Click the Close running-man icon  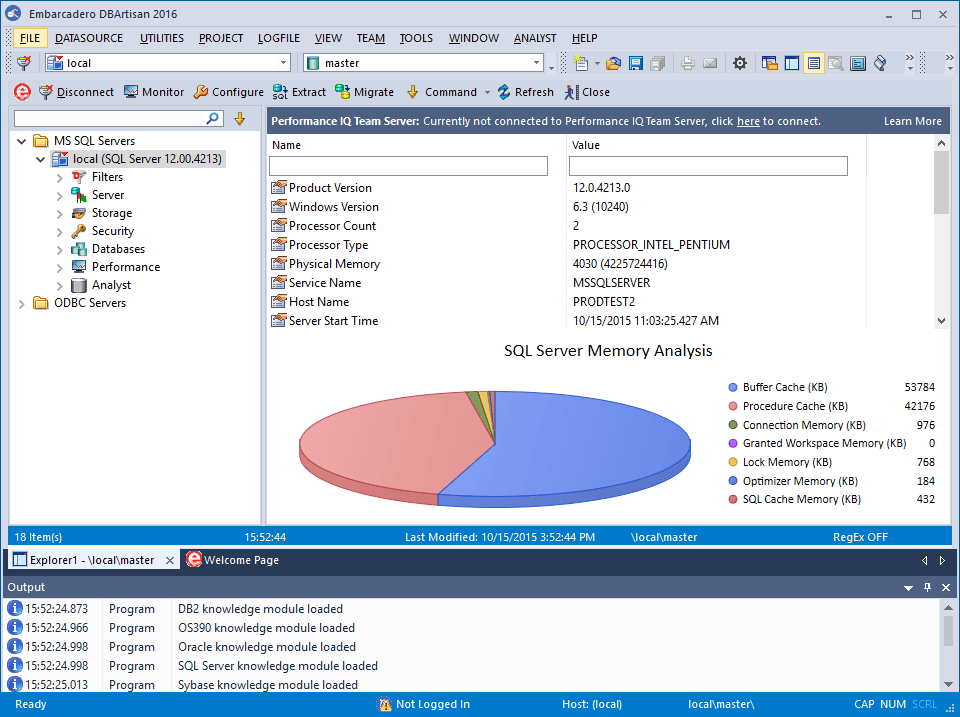pyautogui.click(x=571, y=92)
